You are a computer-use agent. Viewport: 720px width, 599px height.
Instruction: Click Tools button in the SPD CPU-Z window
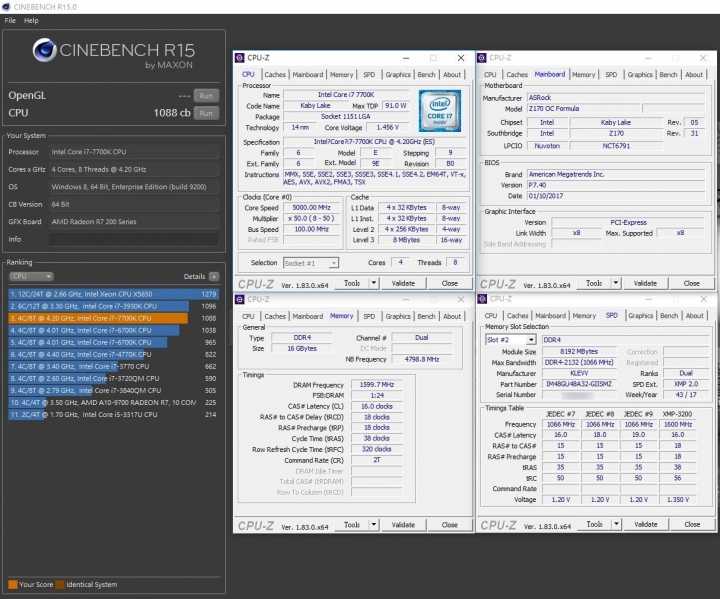(x=594, y=524)
